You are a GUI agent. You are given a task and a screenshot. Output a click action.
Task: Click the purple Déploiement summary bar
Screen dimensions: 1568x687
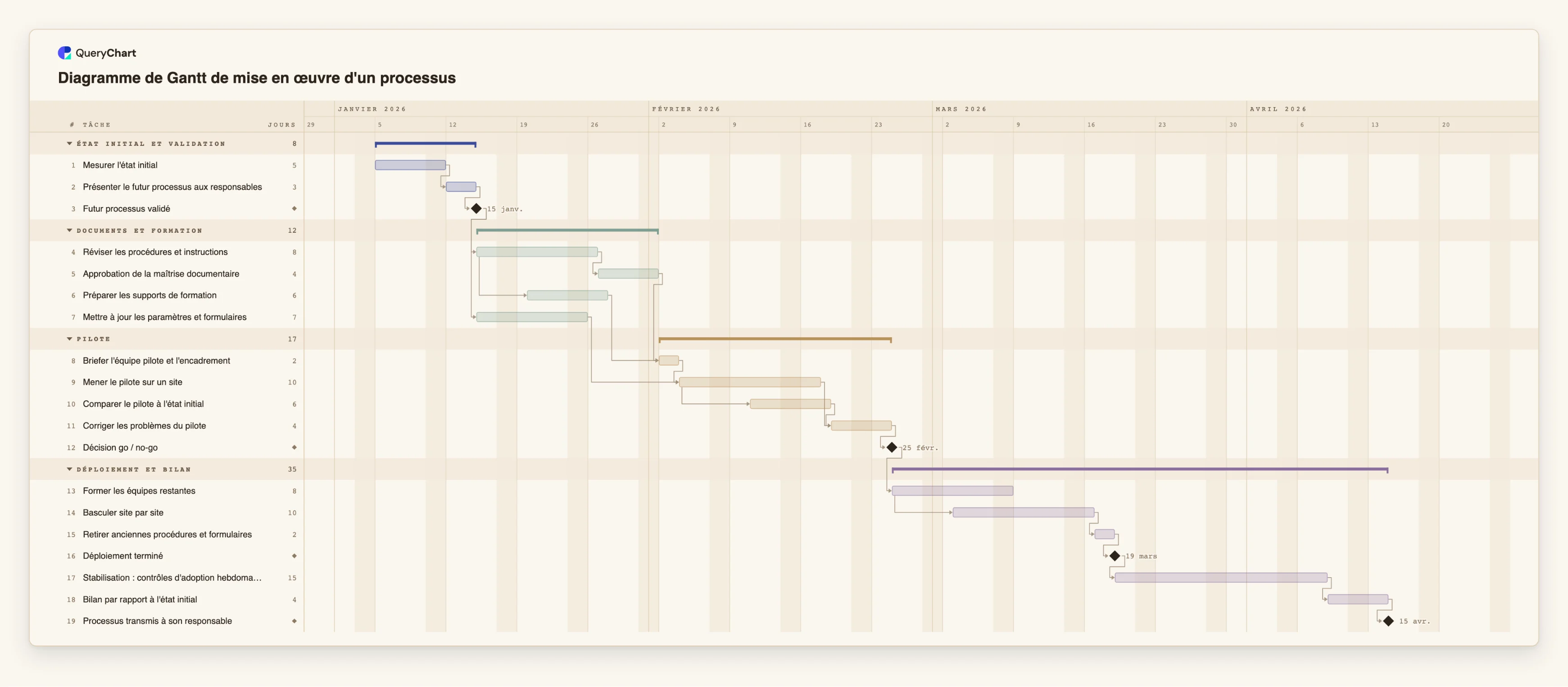[1140, 470]
